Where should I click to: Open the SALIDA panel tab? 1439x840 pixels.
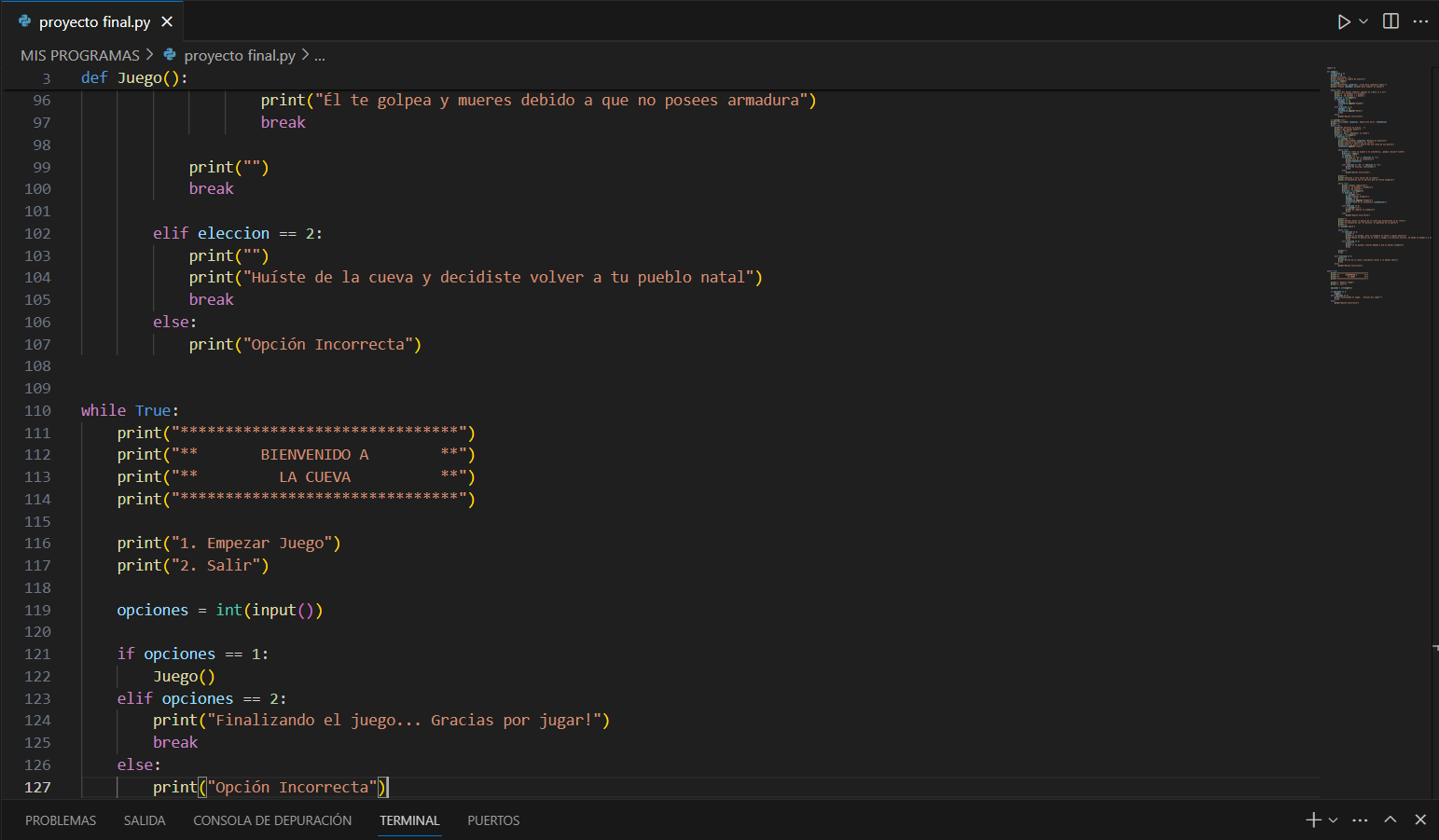coord(145,820)
